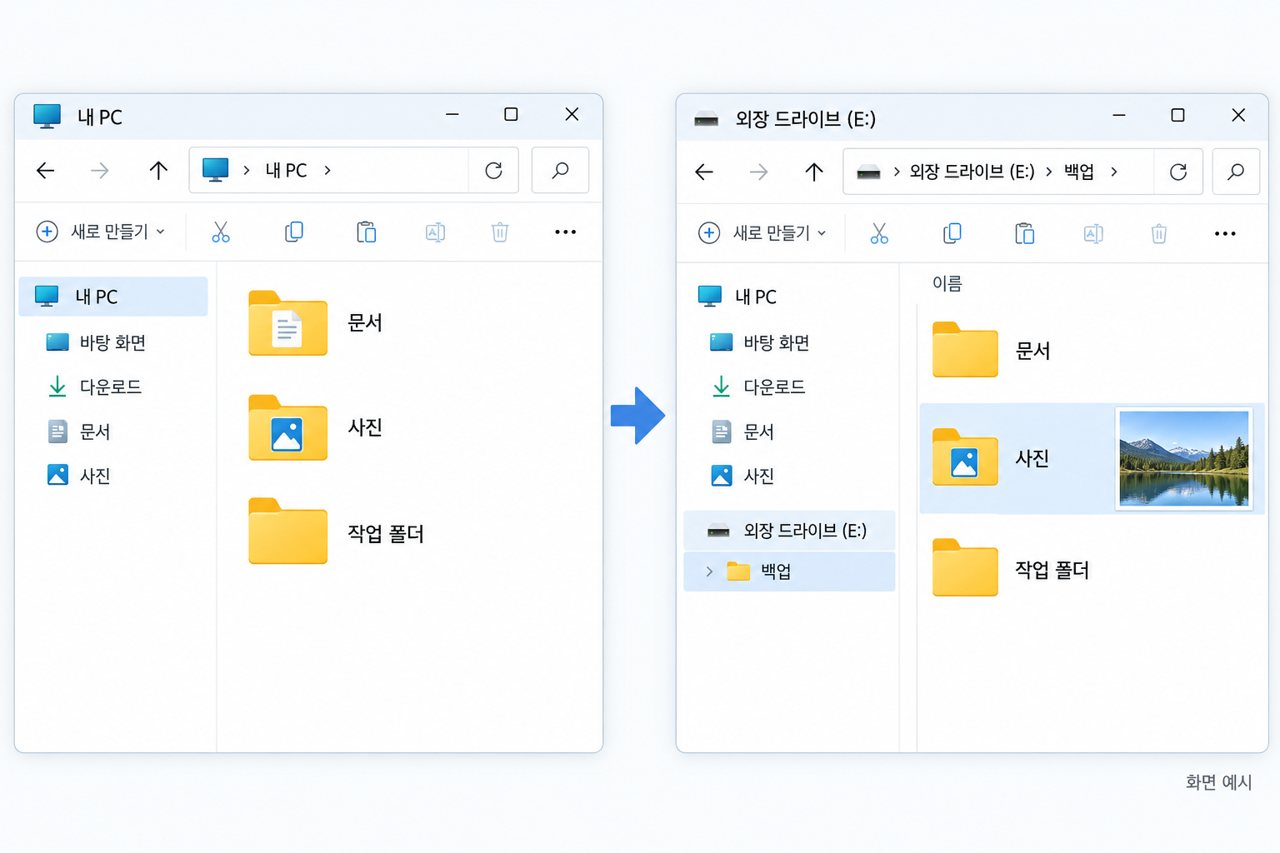Click Rename icon in 외장 드라이브 window toolbar

click(1093, 233)
